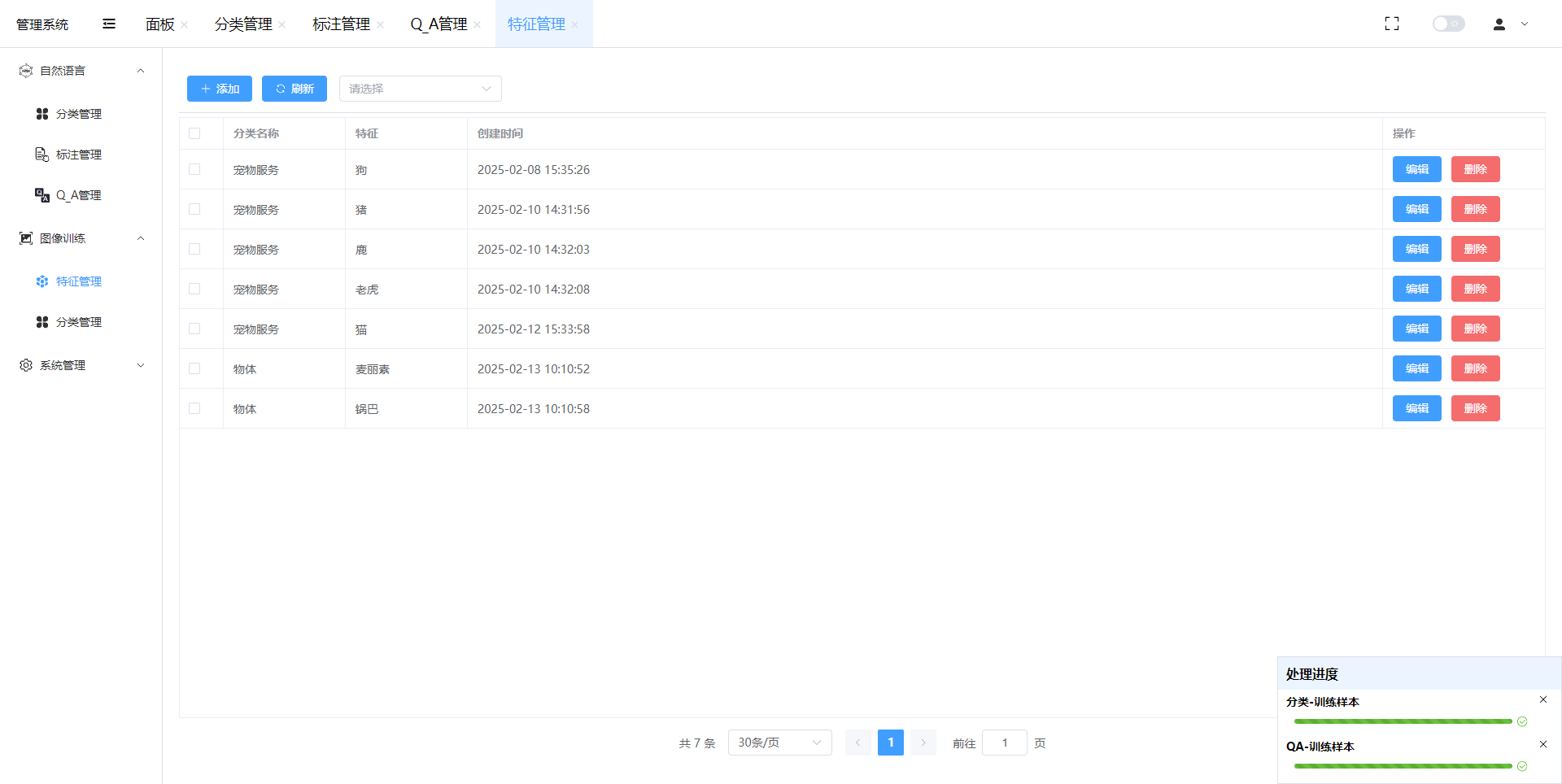Close the Q_A管理 tab
Viewport: 1562px width, 784px height.
(x=477, y=24)
